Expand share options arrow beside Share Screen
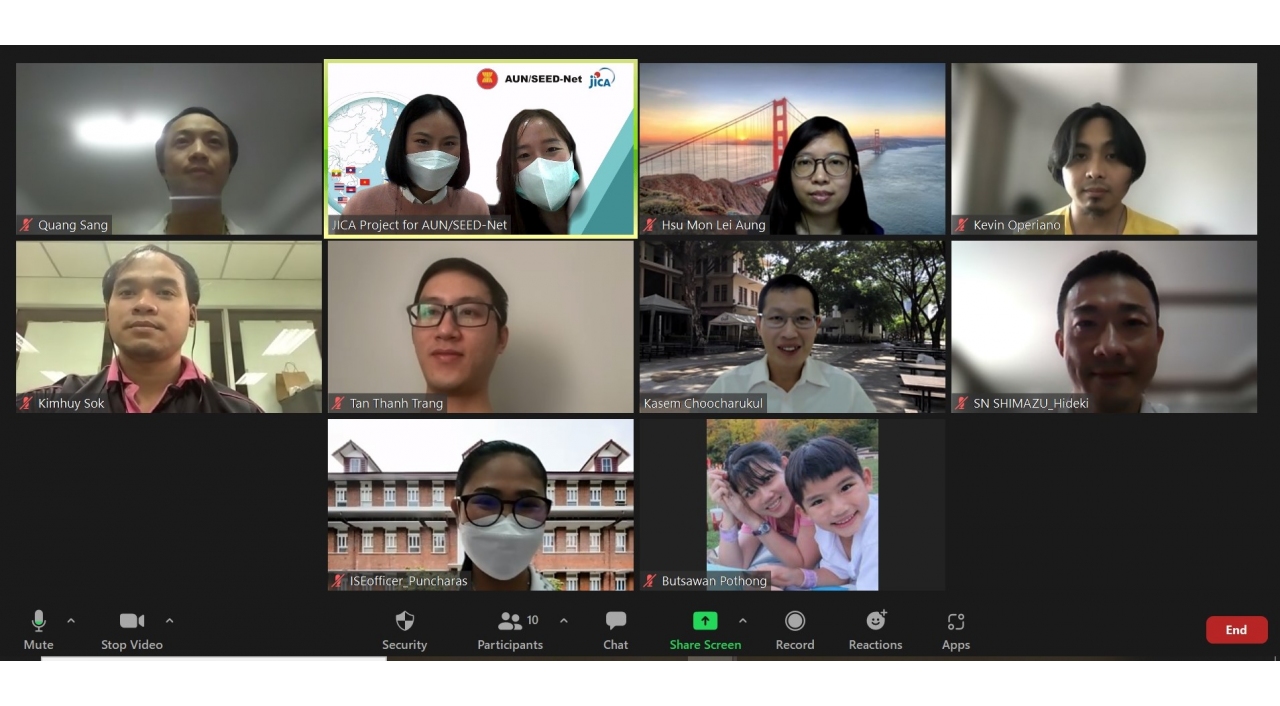This screenshot has height=706, width=1280. [742, 621]
